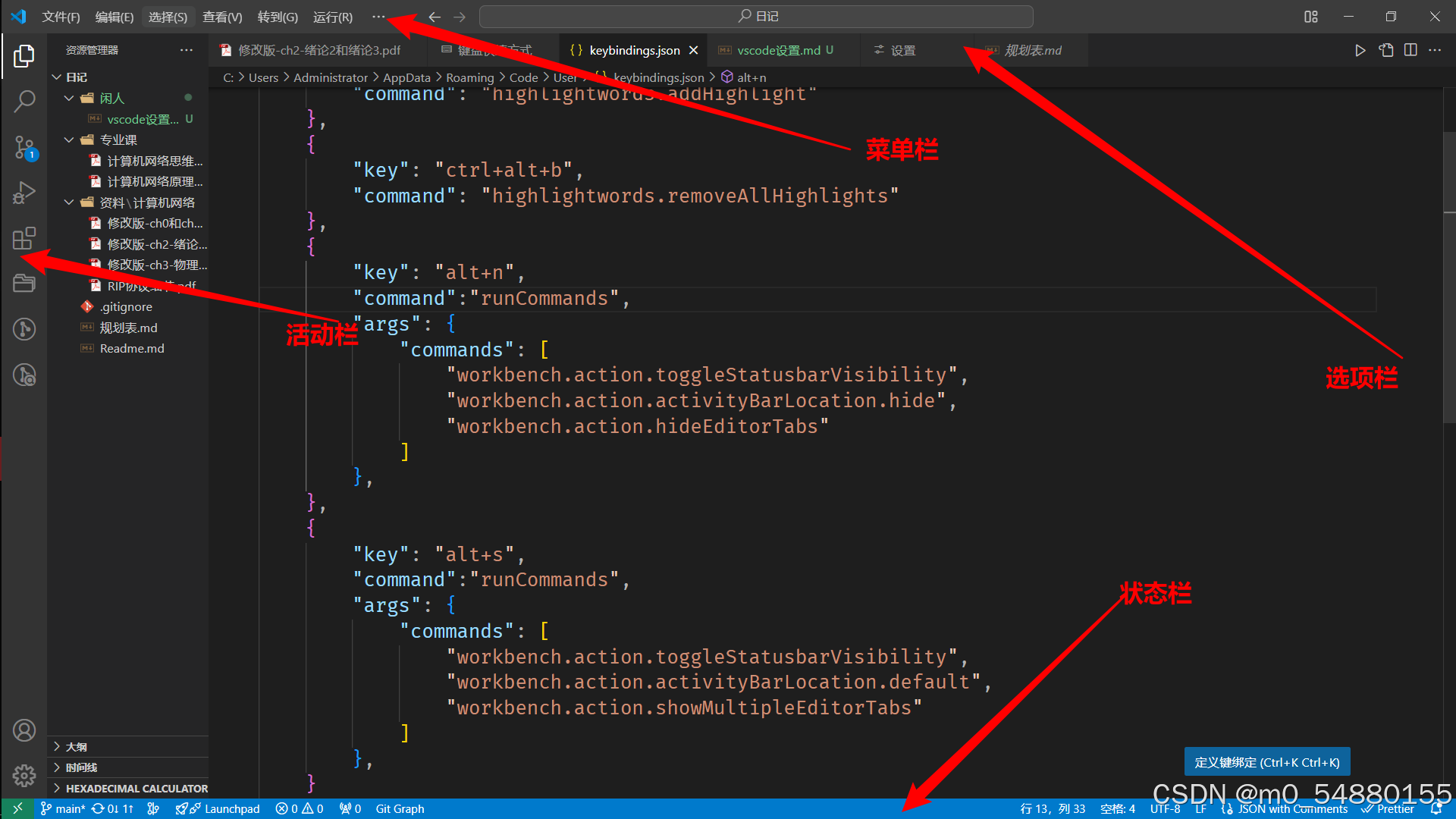Screen dimensions: 1456x819
Task: Open the Search view in activity bar
Action: click(x=24, y=101)
